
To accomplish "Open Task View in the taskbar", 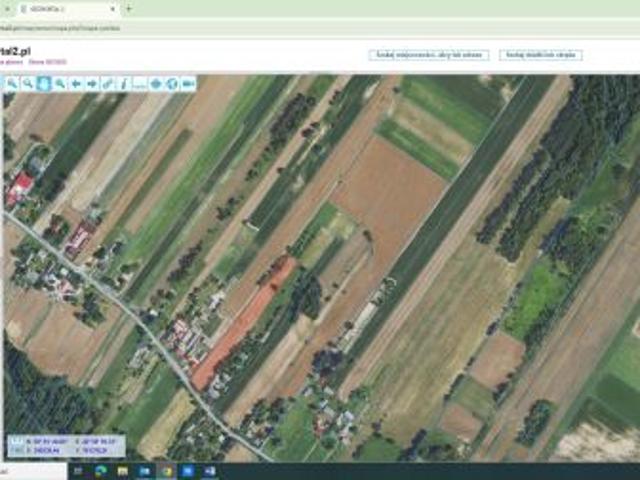I will pos(78,471).
